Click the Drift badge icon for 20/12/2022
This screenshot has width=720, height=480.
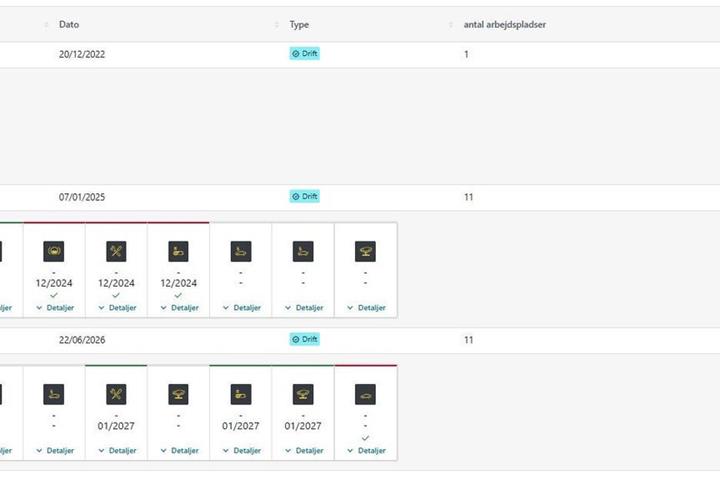(x=296, y=54)
